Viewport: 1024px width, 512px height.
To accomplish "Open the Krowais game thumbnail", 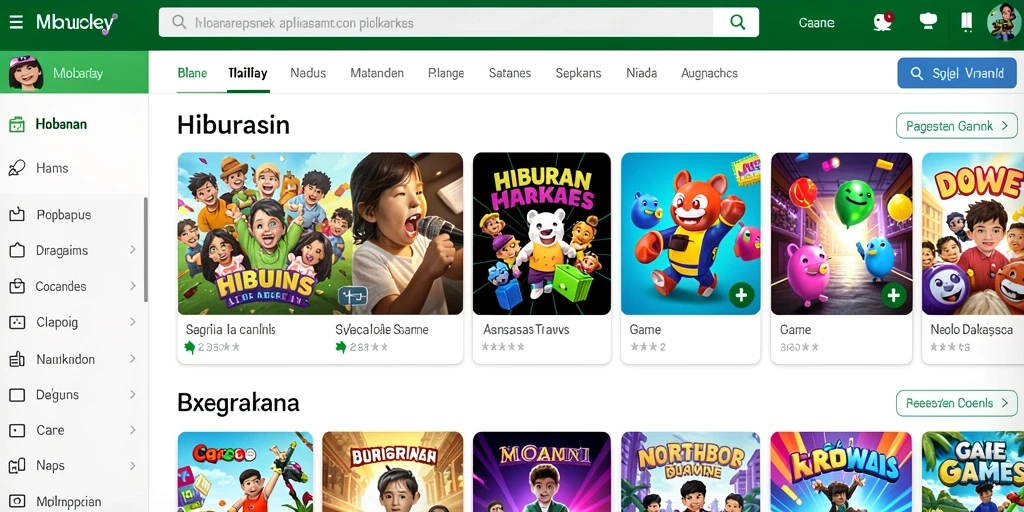I will (x=841, y=472).
